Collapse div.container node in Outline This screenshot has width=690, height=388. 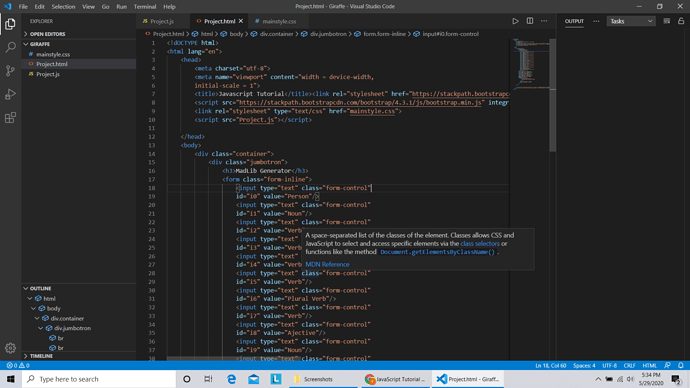point(37,318)
